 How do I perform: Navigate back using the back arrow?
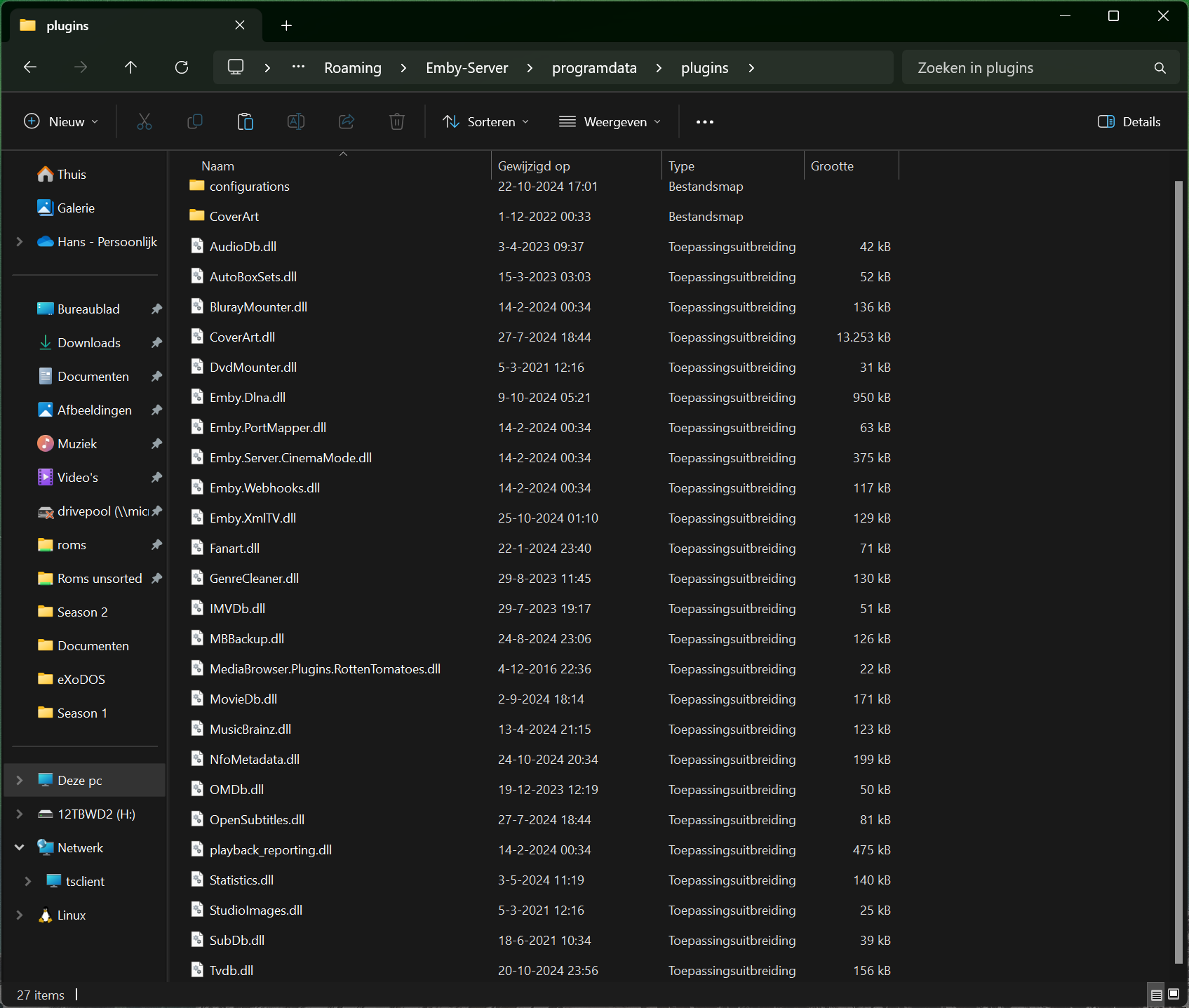[x=30, y=67]
